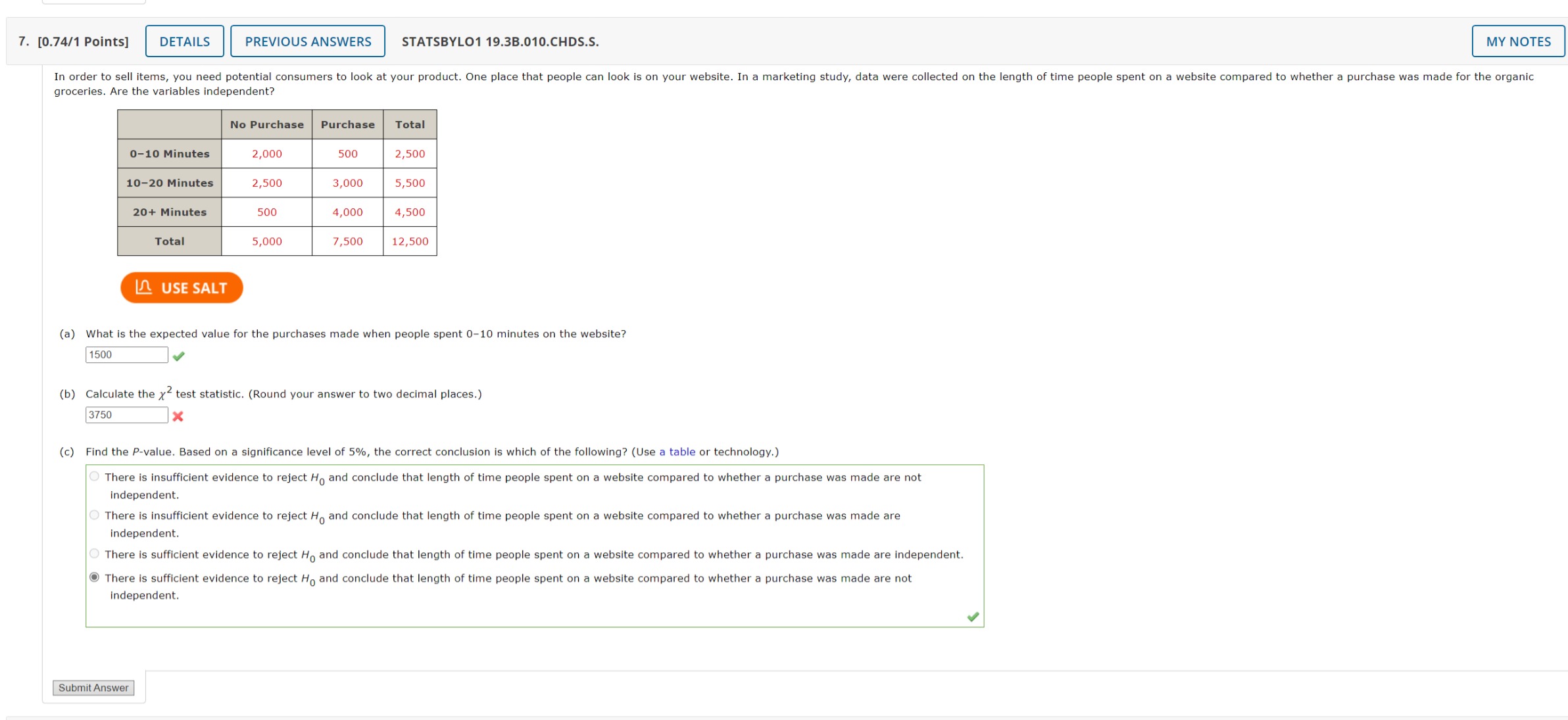The image size is (1568, 720).
Task: Open the 'a table' link
Action: click(x=677, y=452)
